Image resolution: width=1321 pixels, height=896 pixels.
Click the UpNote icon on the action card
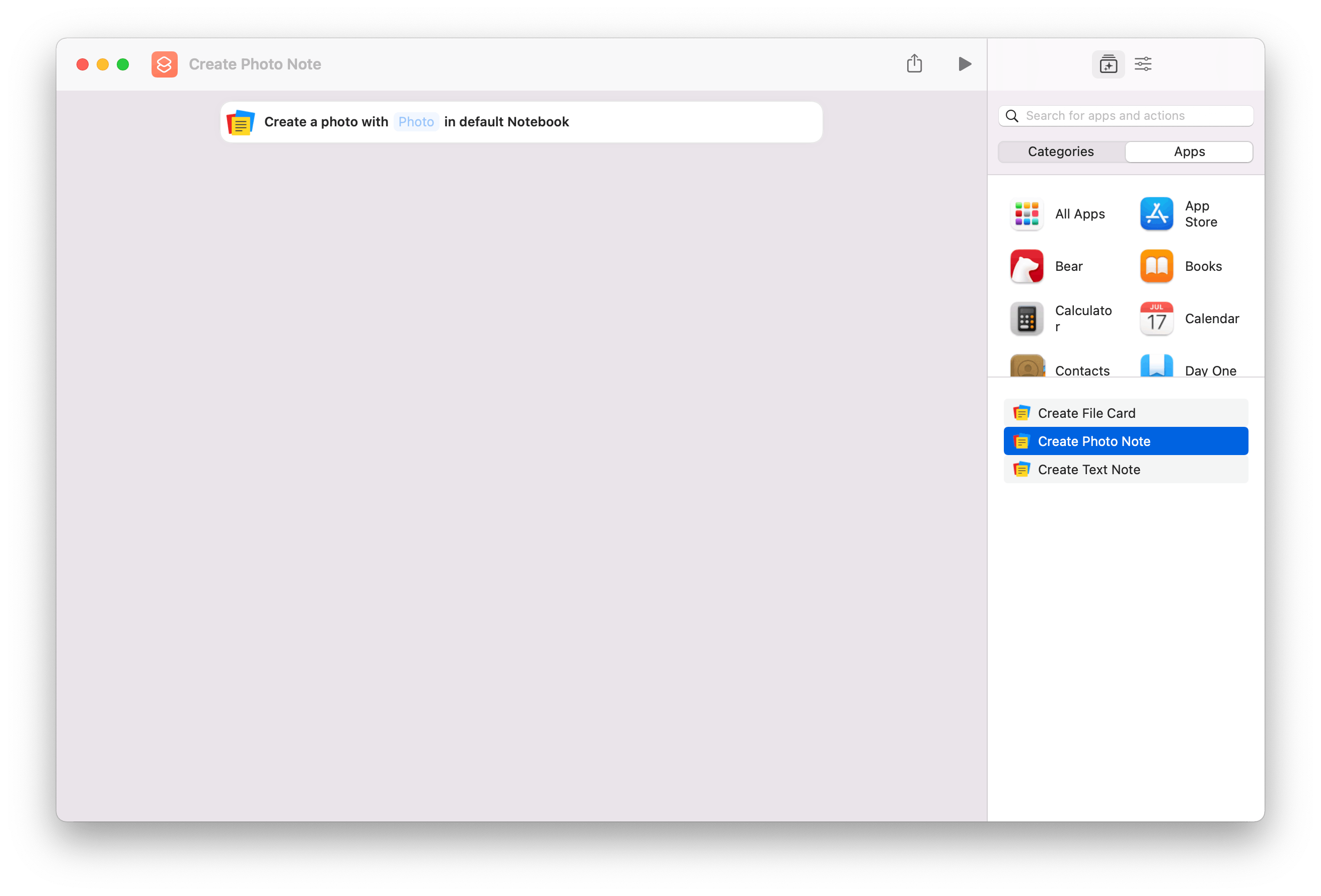point(241,122)
